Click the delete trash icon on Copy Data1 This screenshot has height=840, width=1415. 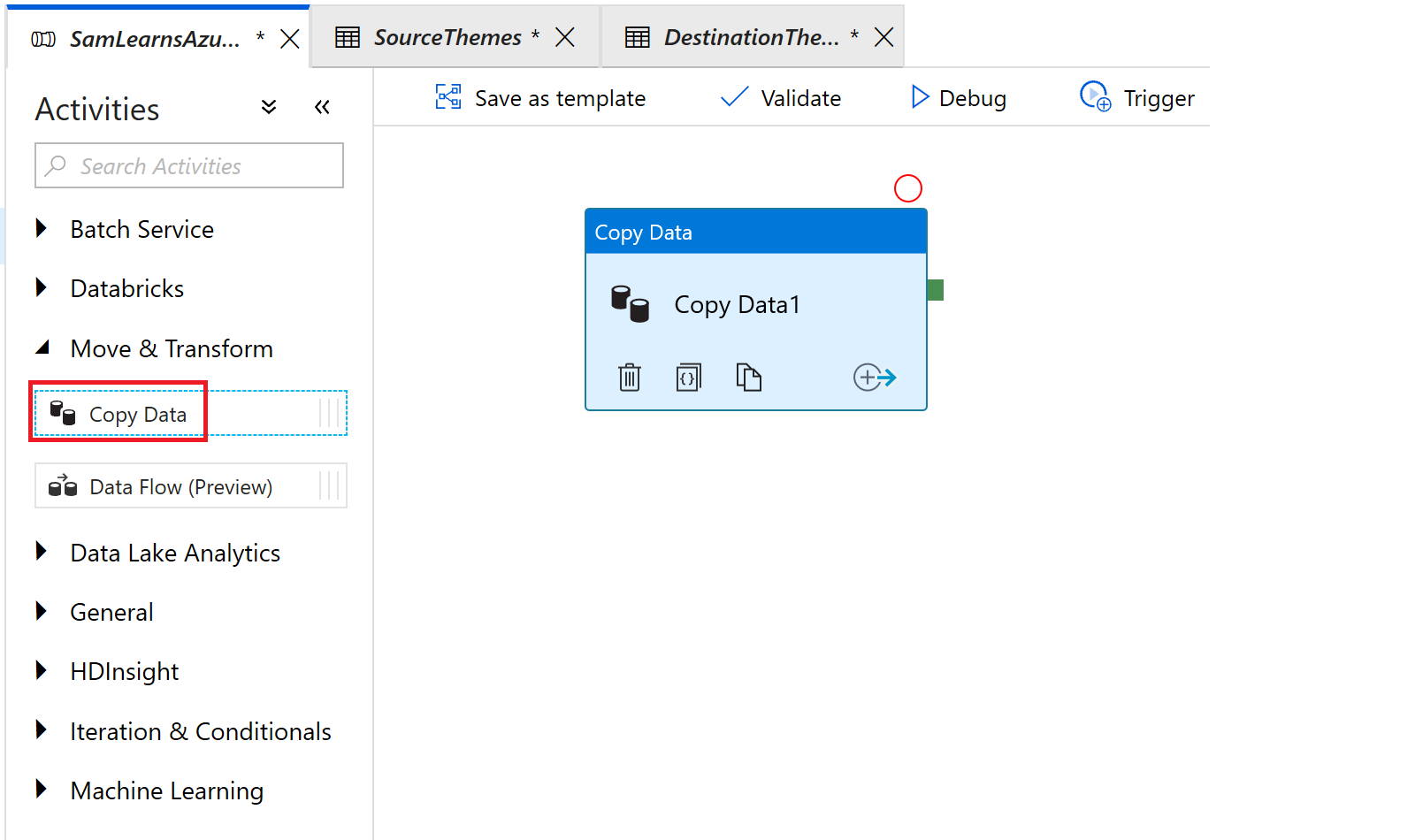(629, 378)
